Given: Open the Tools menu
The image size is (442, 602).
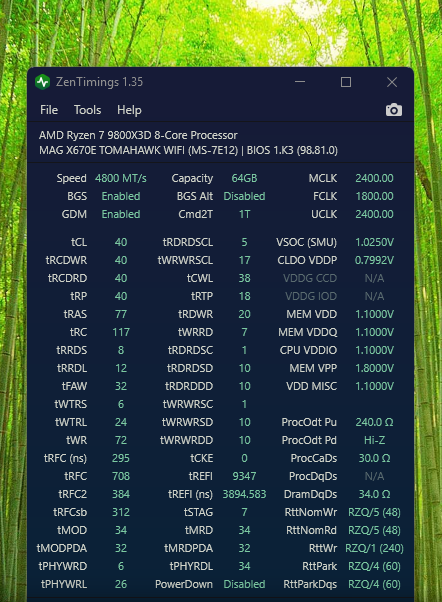Looking at the screenshot, I should 88,110.
